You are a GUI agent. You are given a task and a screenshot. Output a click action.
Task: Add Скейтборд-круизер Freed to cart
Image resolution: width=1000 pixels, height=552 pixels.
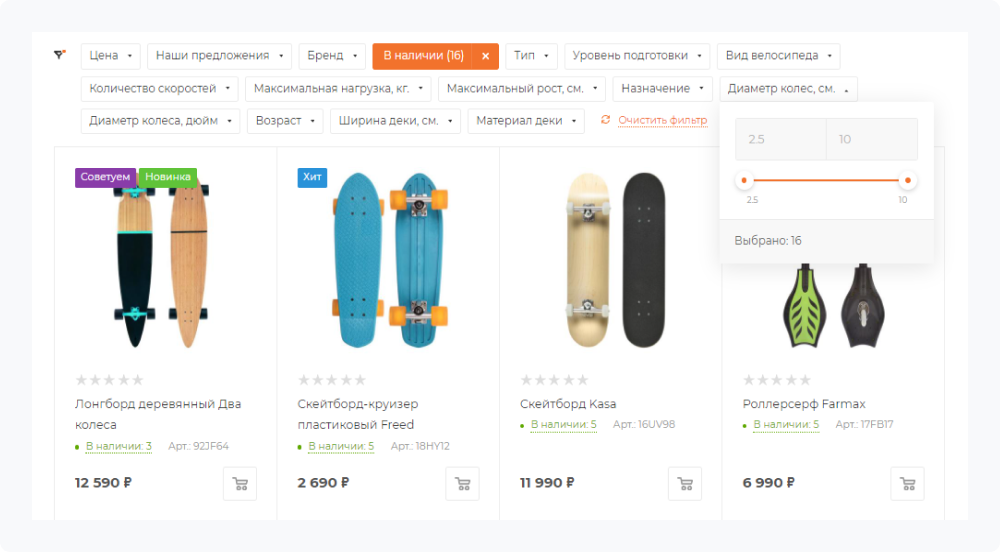click(x=462, y=484)
